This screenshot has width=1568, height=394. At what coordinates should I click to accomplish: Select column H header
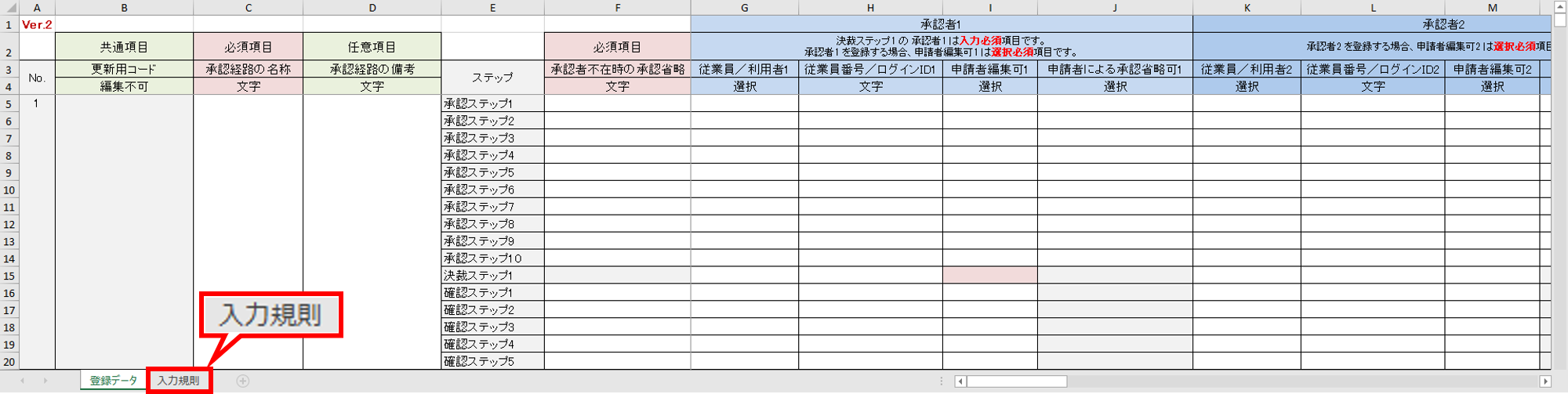pyautogui.click(x=870, y=8)
